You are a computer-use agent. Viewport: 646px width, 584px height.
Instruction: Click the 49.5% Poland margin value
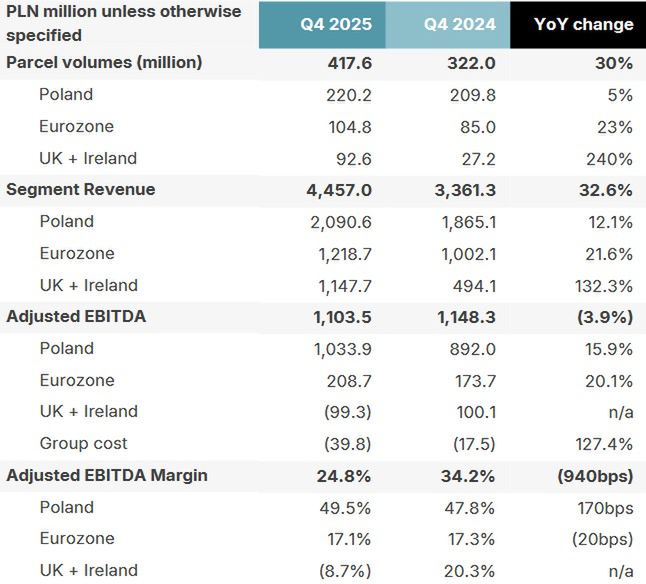pos(349,507)
